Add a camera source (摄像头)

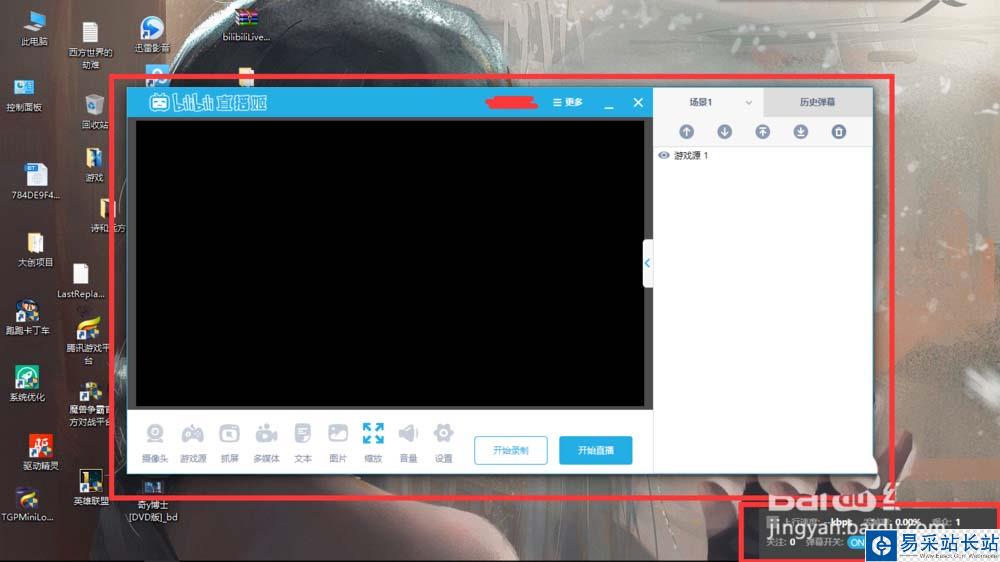155,443
